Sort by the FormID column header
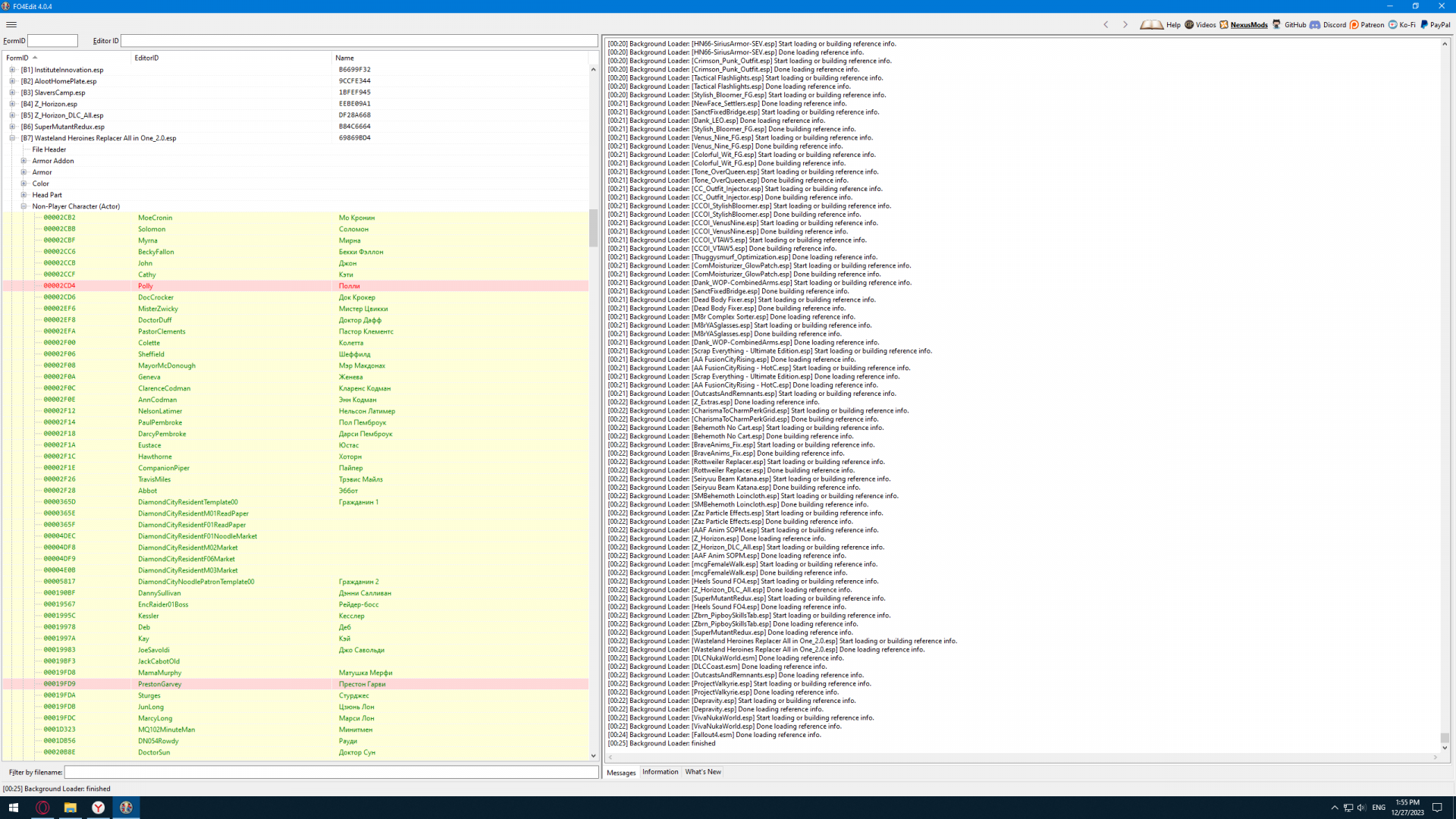 [x=17, y=58]
